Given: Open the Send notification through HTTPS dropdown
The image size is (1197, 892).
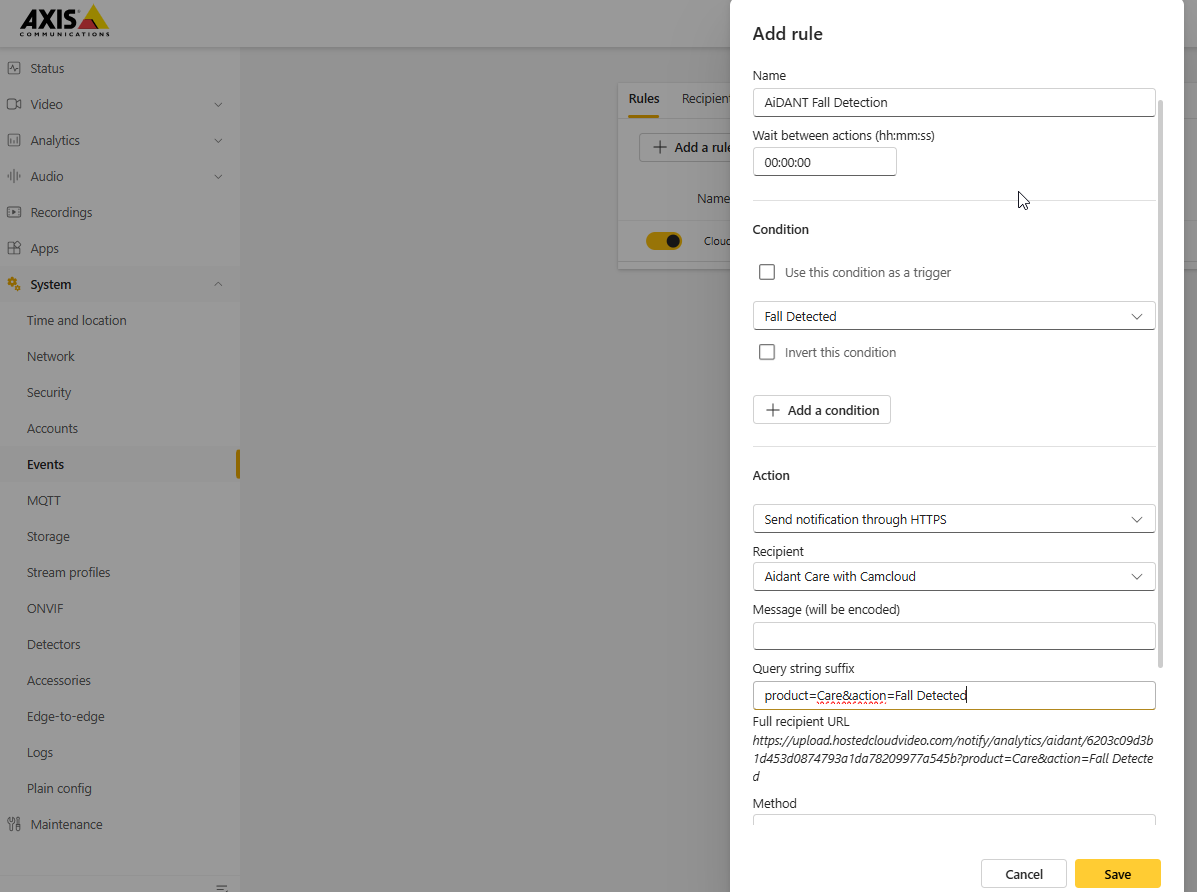Looking at the screenshot, I should tap(953, 519).
